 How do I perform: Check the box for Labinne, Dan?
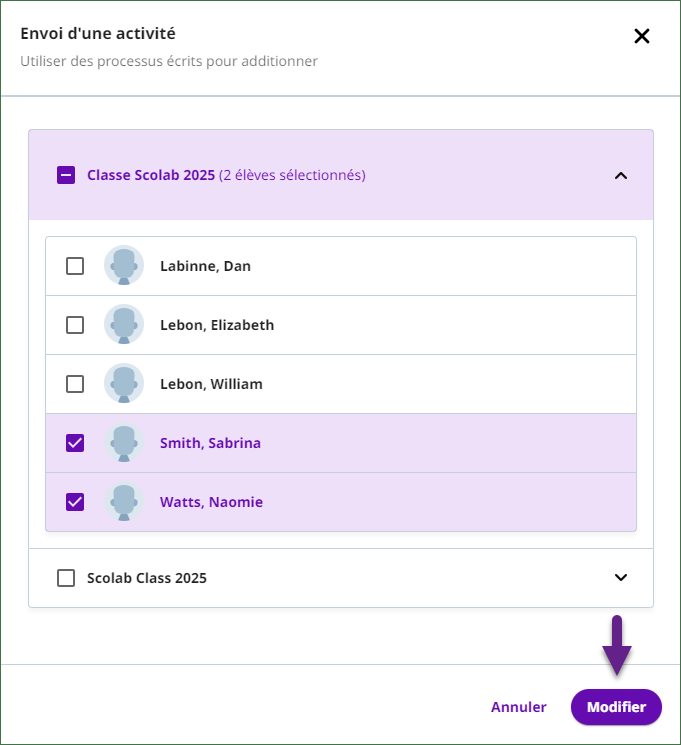[75, 266]
